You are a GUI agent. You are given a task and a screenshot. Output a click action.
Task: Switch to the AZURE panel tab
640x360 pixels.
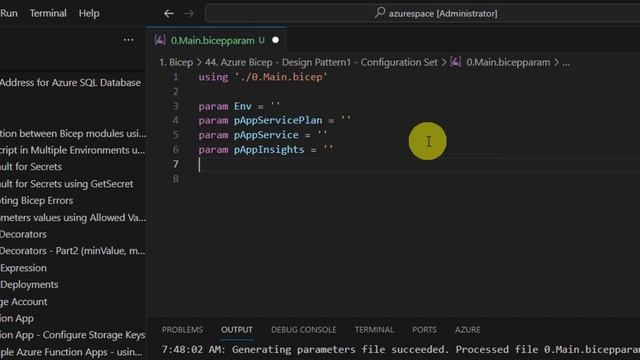(x=468, y=329)
